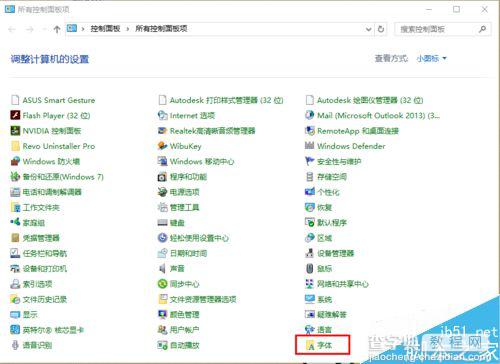
Task: Click the 键盘 icon
Action: (x=162, y=222)
